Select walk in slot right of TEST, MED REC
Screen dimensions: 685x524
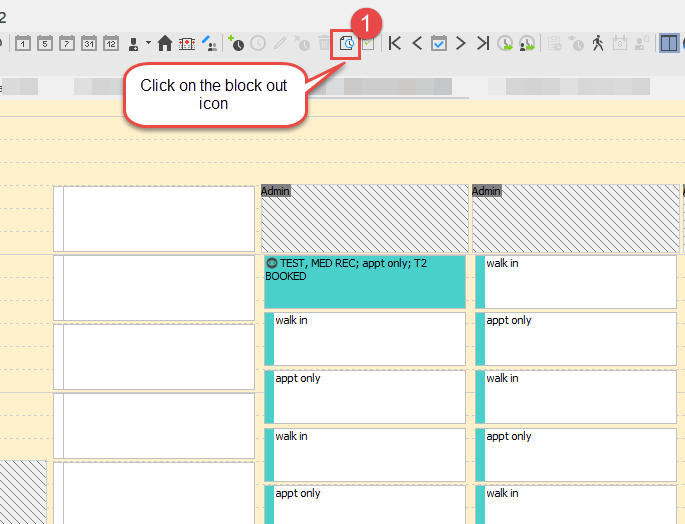point(576,282)
